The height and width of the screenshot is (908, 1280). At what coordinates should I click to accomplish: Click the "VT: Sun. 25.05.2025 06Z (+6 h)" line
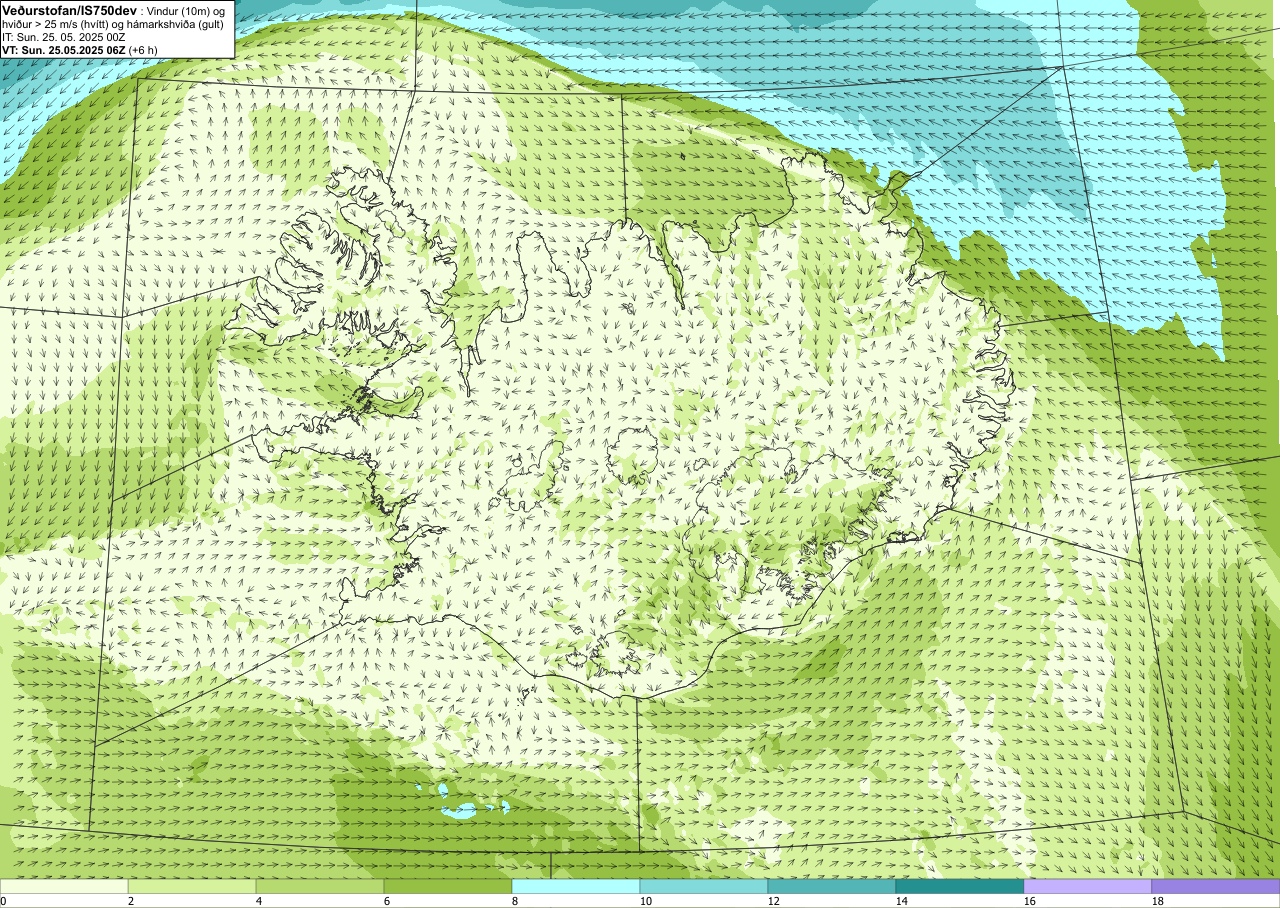pyautogui.click(x=80, y=50)
